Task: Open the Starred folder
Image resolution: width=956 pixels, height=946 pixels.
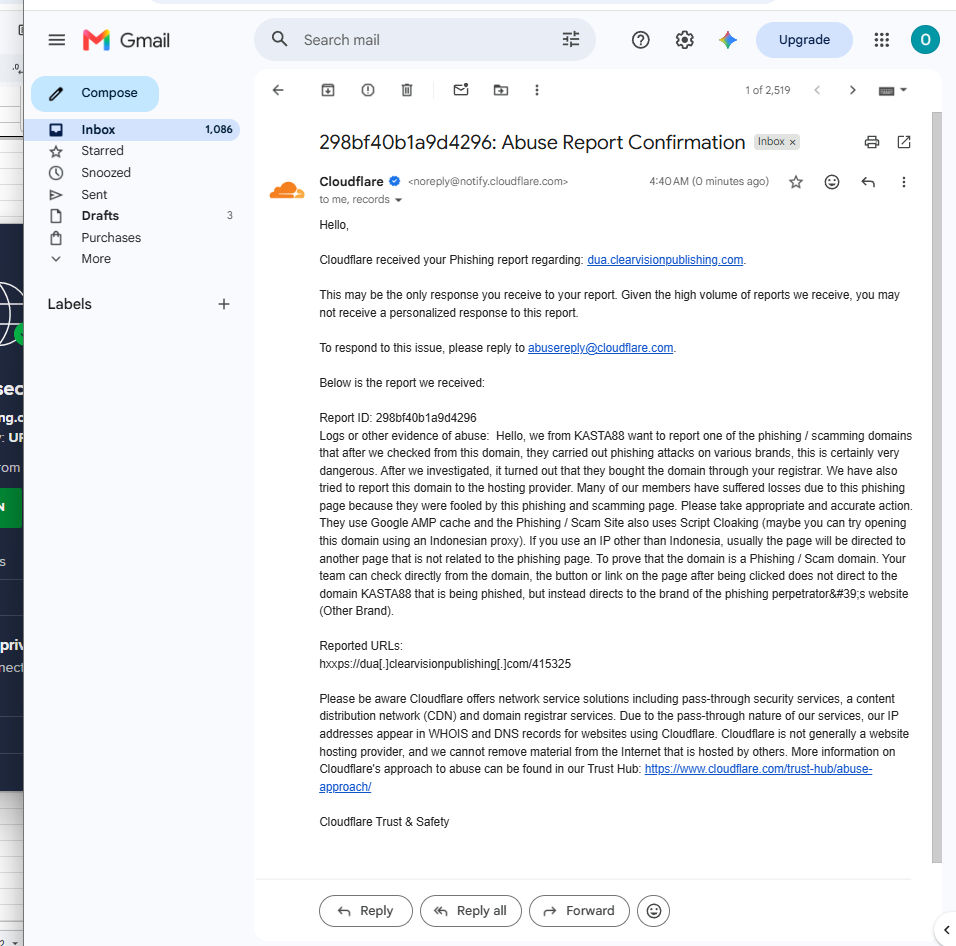Action: 132,151
